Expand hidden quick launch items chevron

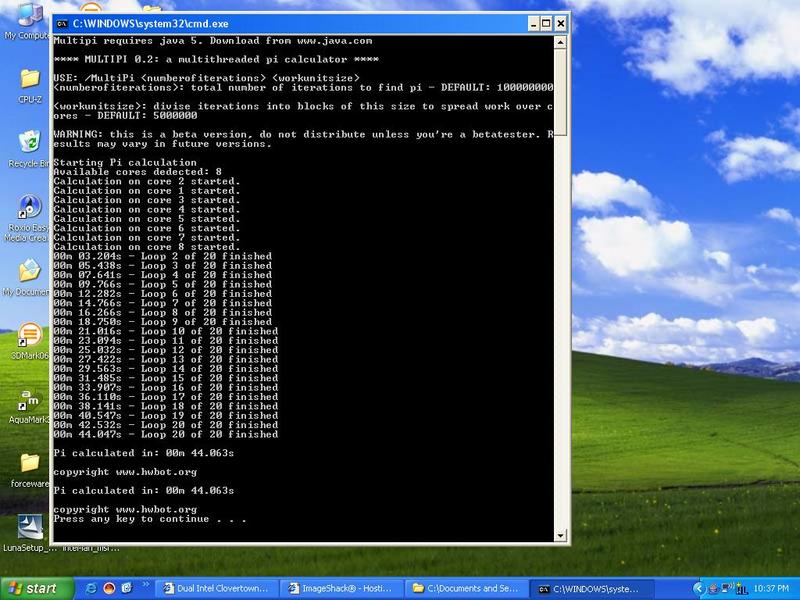point(146,585)
